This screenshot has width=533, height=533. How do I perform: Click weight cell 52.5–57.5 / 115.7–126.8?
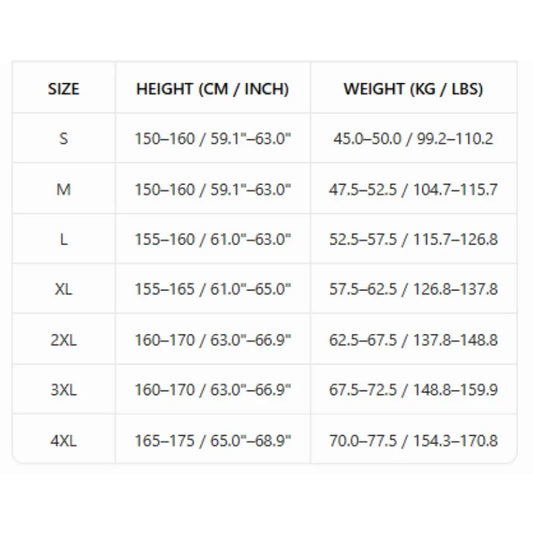coord(413,239)
